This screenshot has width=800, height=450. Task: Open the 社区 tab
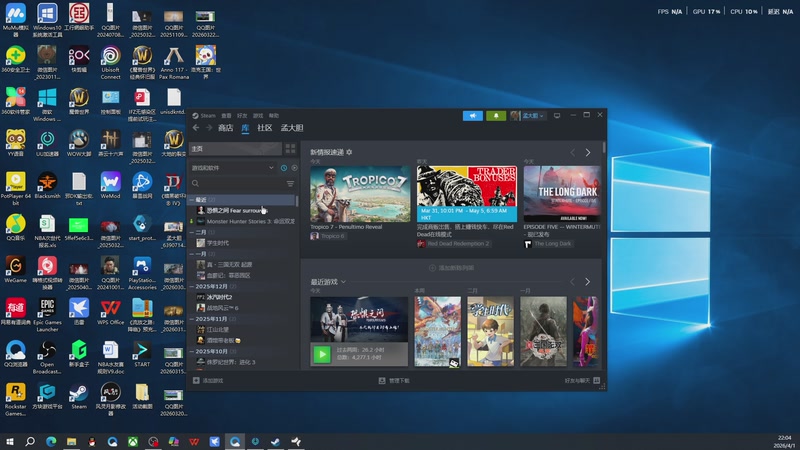[265, 128]
